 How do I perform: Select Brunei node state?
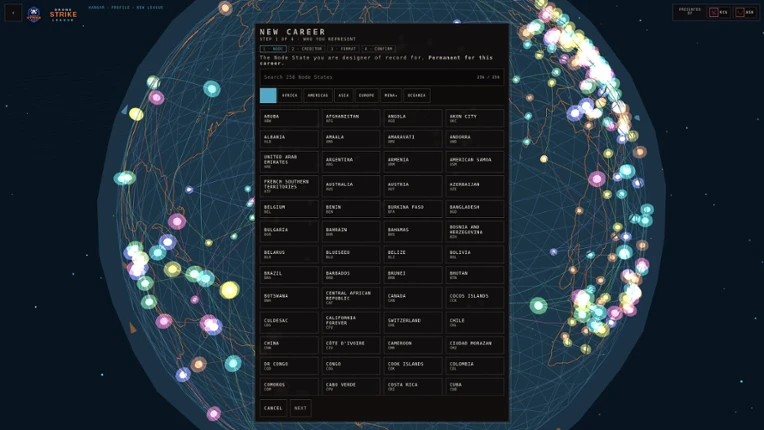(x=413, y=275)
